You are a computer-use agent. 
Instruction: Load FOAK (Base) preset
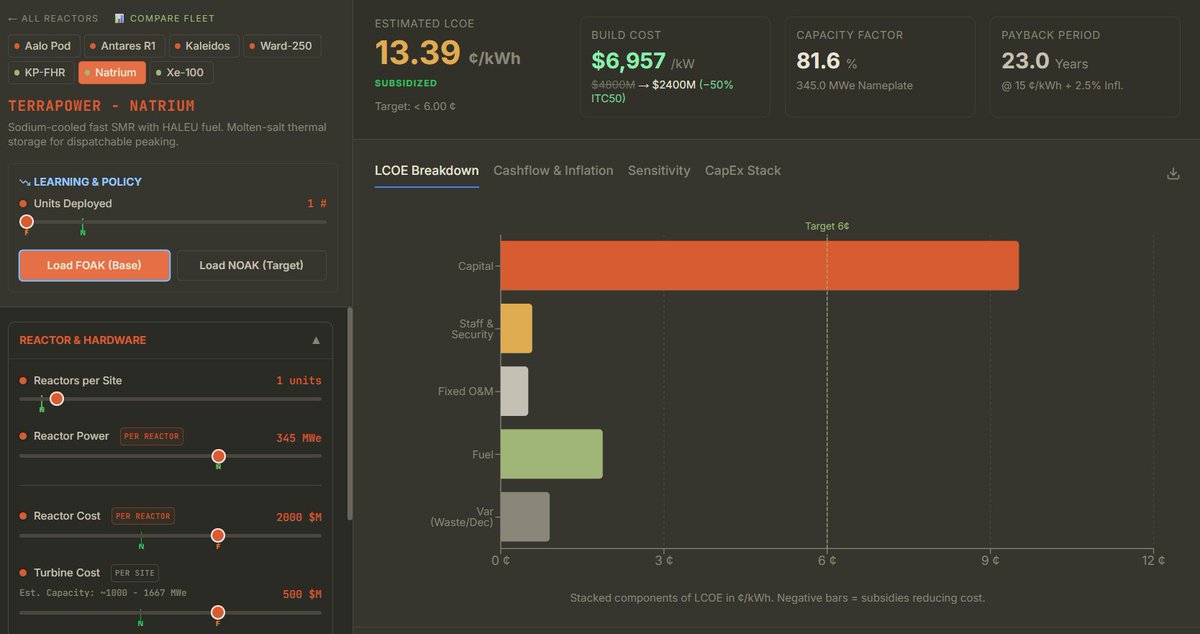coord(94,265)
